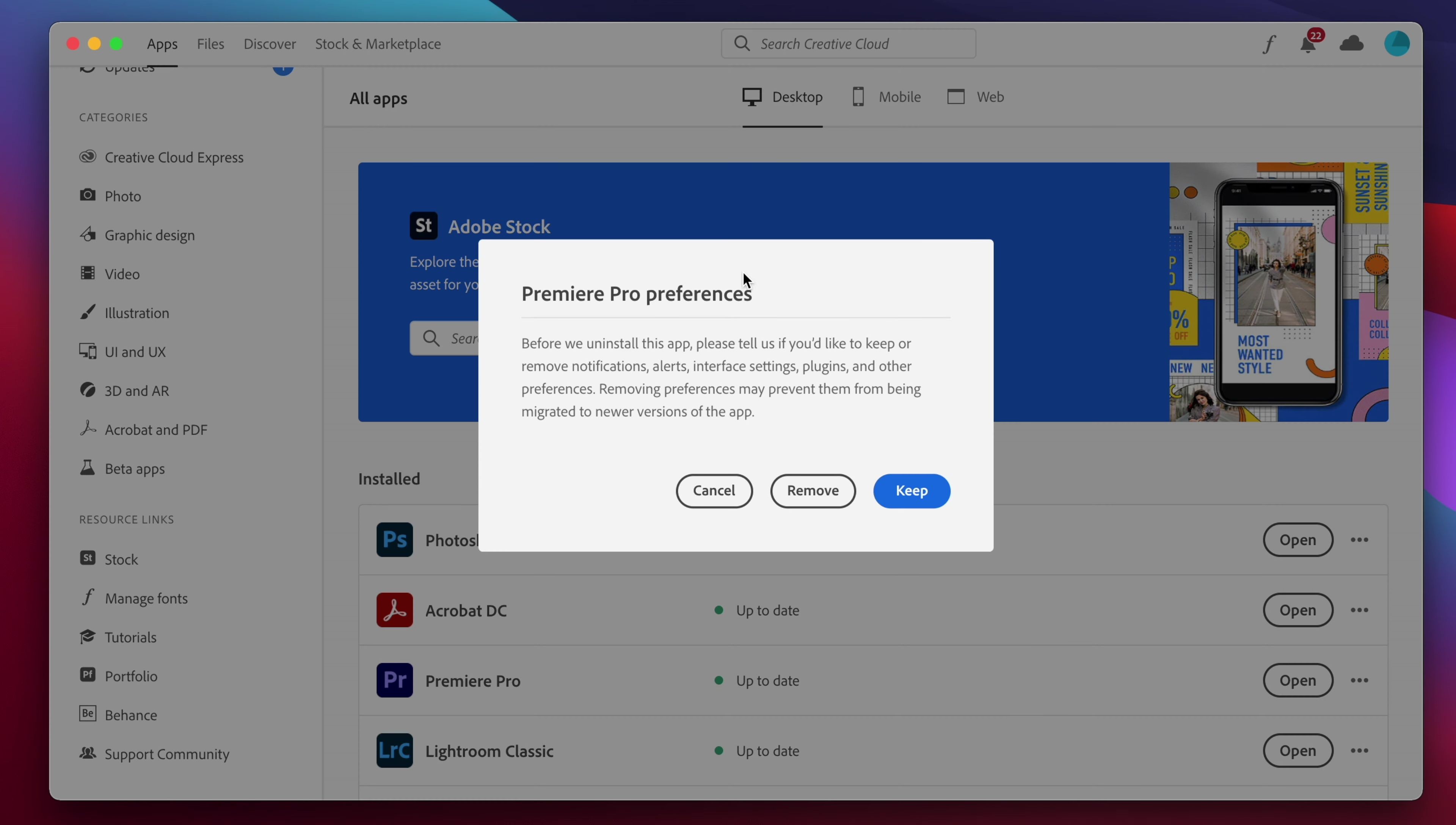
Task: Open the Graphic design category
Action: click(137, 235)
